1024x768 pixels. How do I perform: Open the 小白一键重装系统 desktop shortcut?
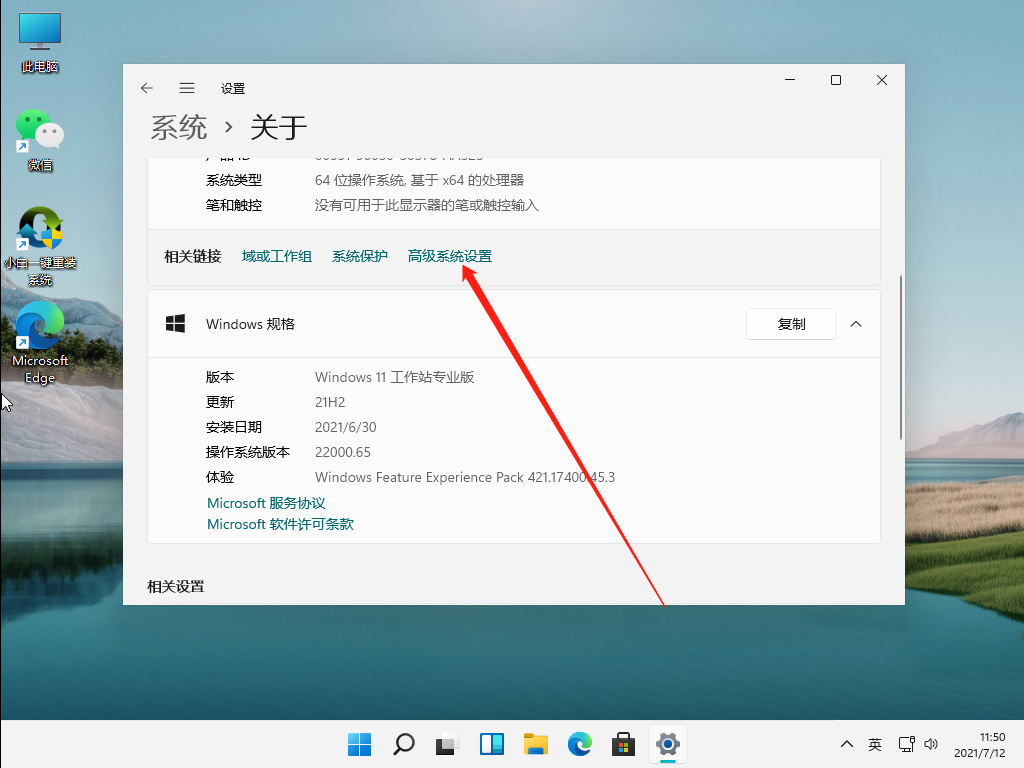pyautogui.click(x=40, y=247)
